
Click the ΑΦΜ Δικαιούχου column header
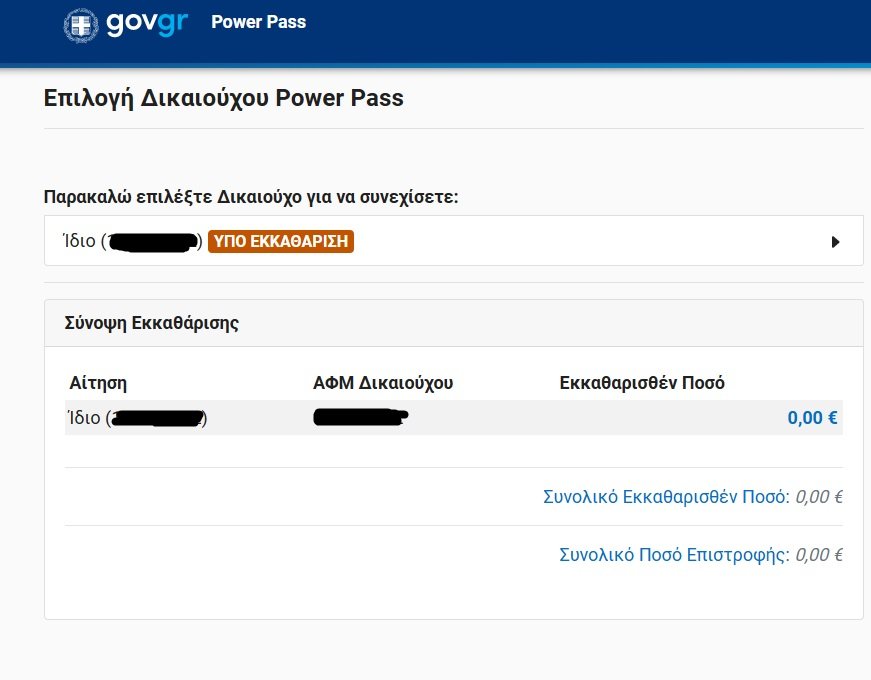click(383, 383)
